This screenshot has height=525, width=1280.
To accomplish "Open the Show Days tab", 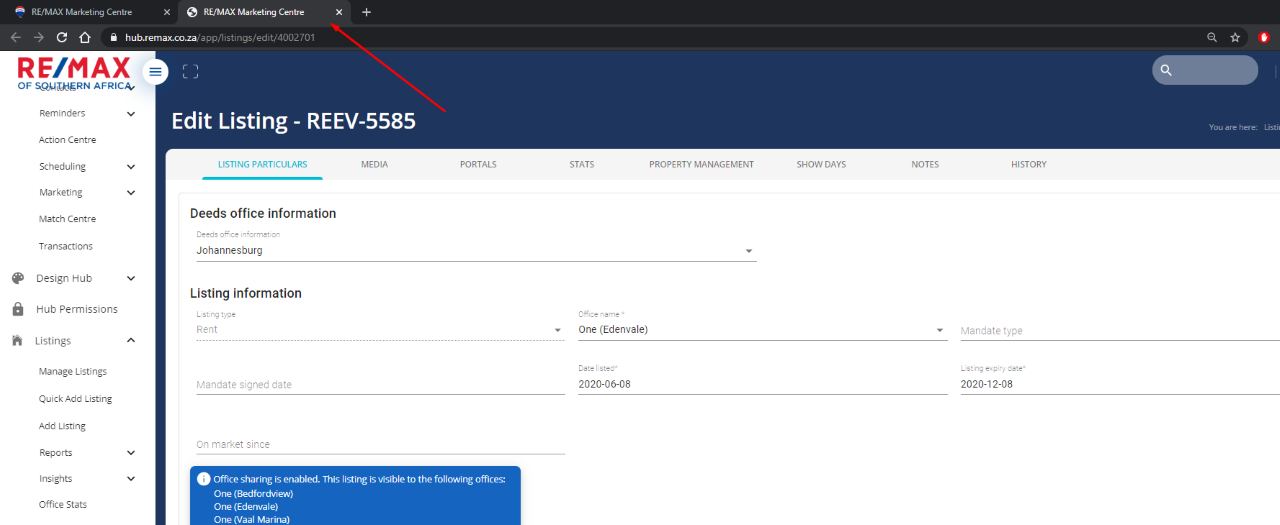I will (821, 164).
